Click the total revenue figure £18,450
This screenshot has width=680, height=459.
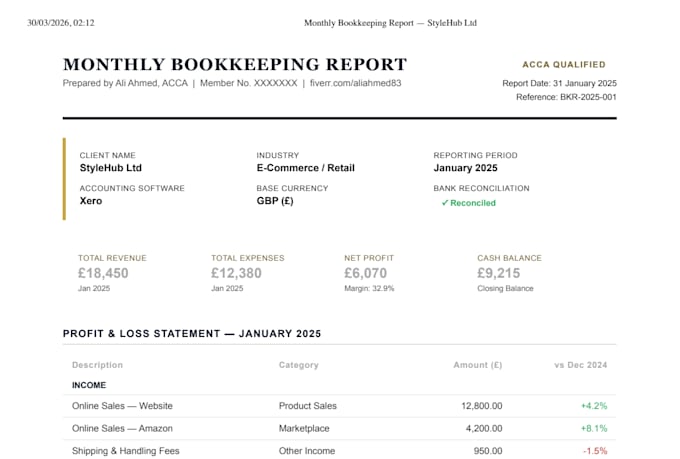click(x=103, y=273)
